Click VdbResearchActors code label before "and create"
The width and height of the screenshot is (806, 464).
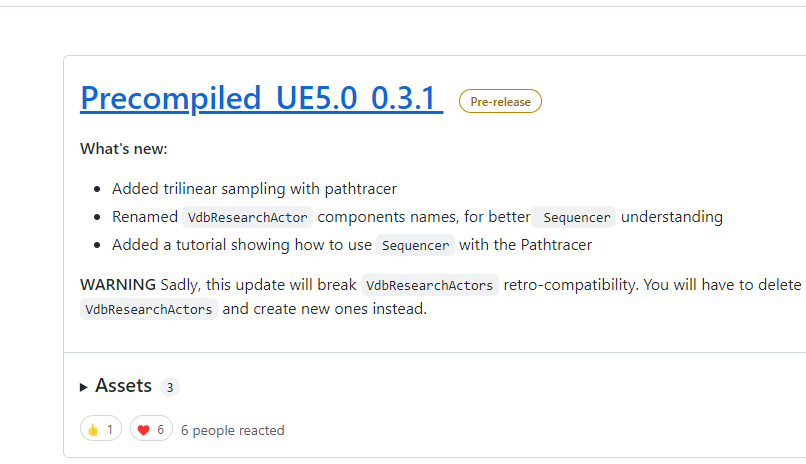coord(149,309)
